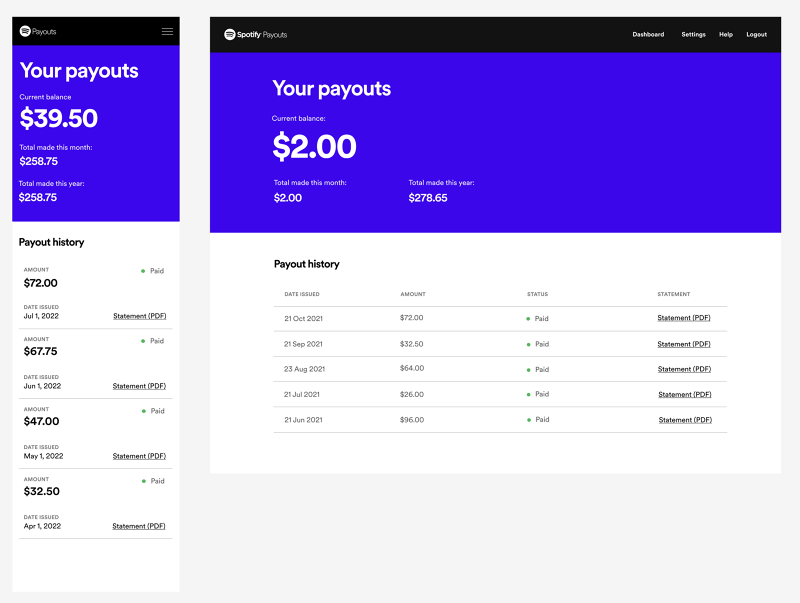Open the Settings menu item
Screen dimensions: 800x603
693,33
